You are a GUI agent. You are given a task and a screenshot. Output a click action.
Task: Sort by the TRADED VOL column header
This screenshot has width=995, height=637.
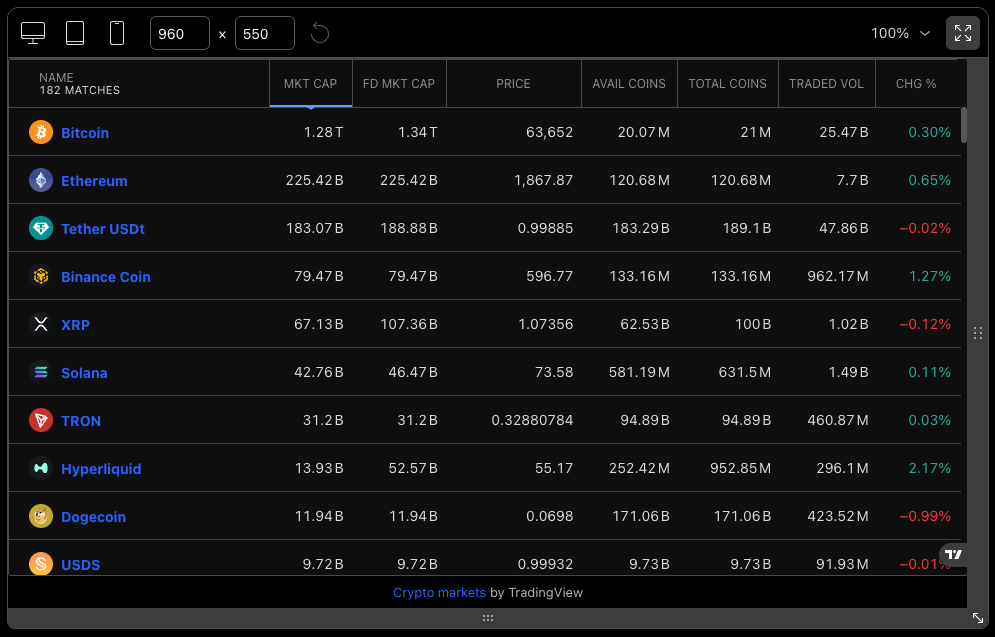coord(826,83)
